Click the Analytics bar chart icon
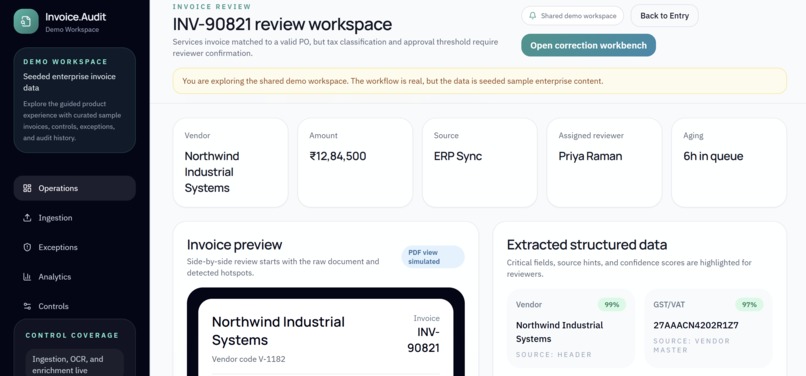Screen dimensions: 806x376 click(27, 277)
